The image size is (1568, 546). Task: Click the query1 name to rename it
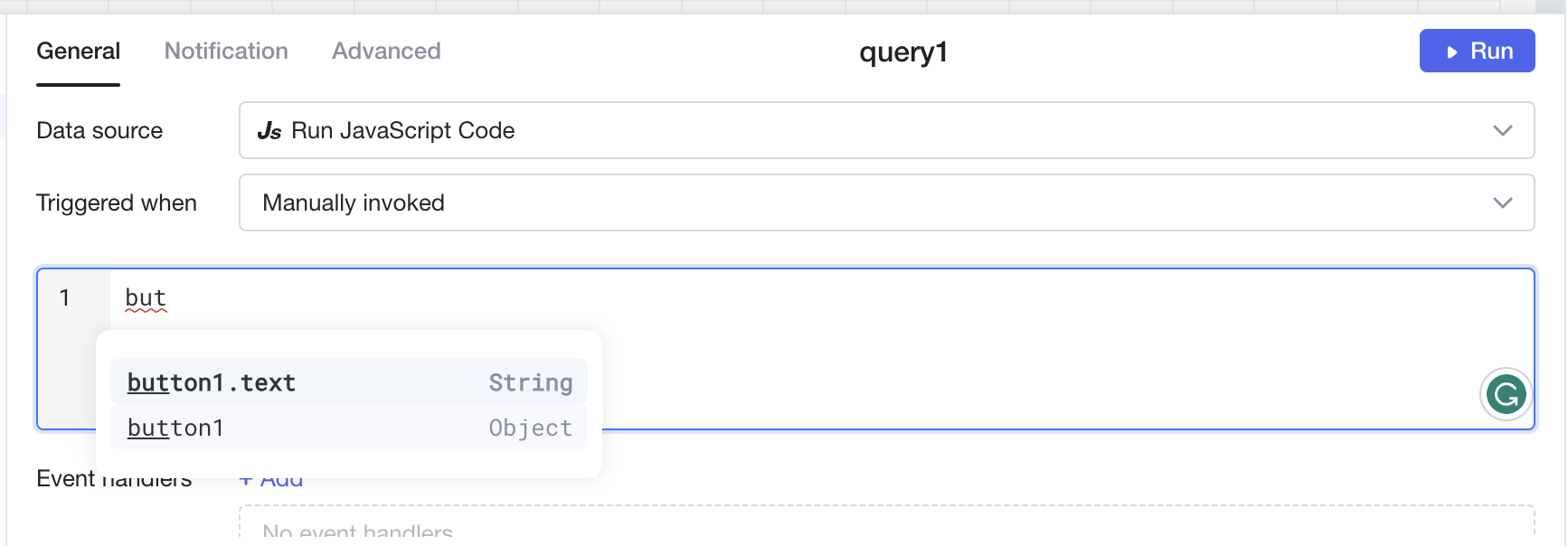(902, 52)
